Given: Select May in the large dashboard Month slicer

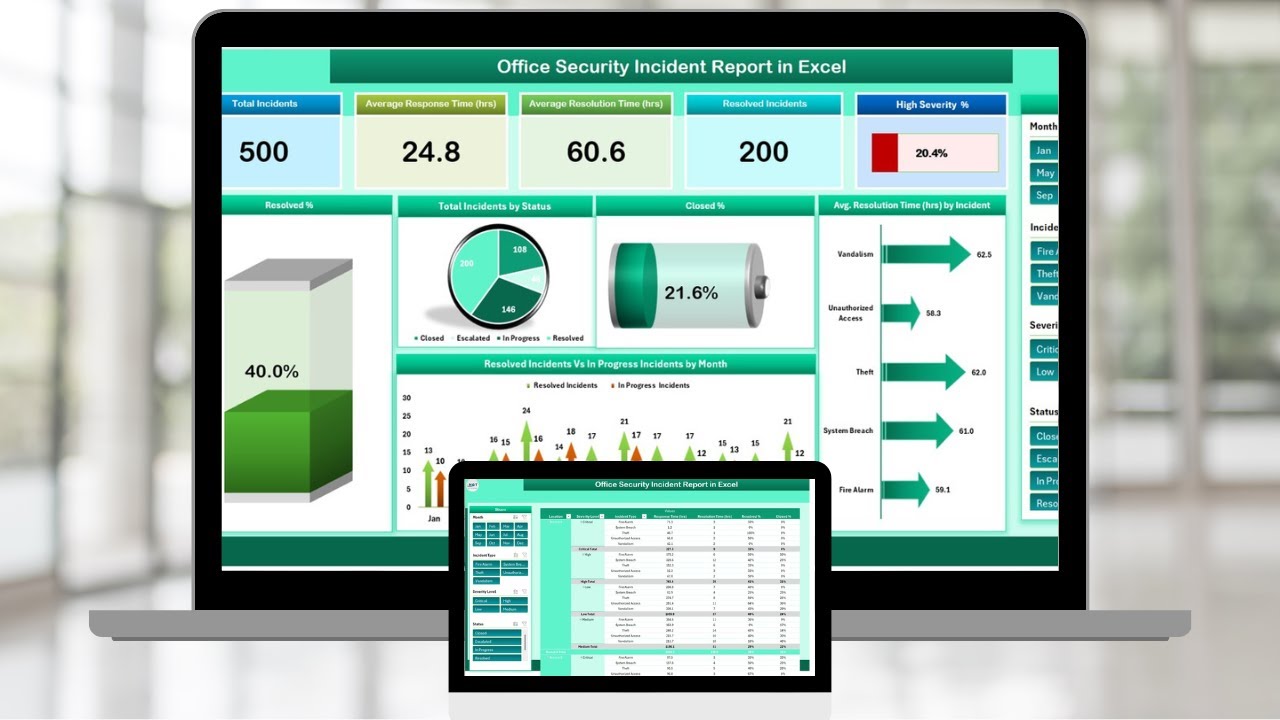Looking at the screenshot, I should (x=1044, y=173).
